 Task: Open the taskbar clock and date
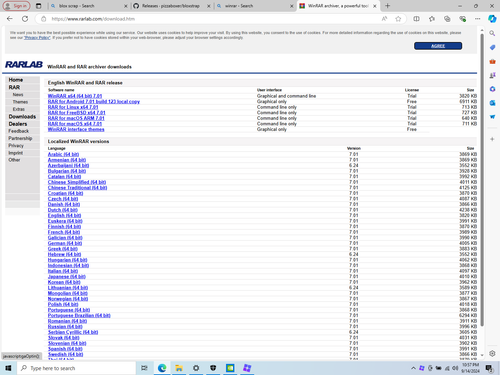coord(470,368)
